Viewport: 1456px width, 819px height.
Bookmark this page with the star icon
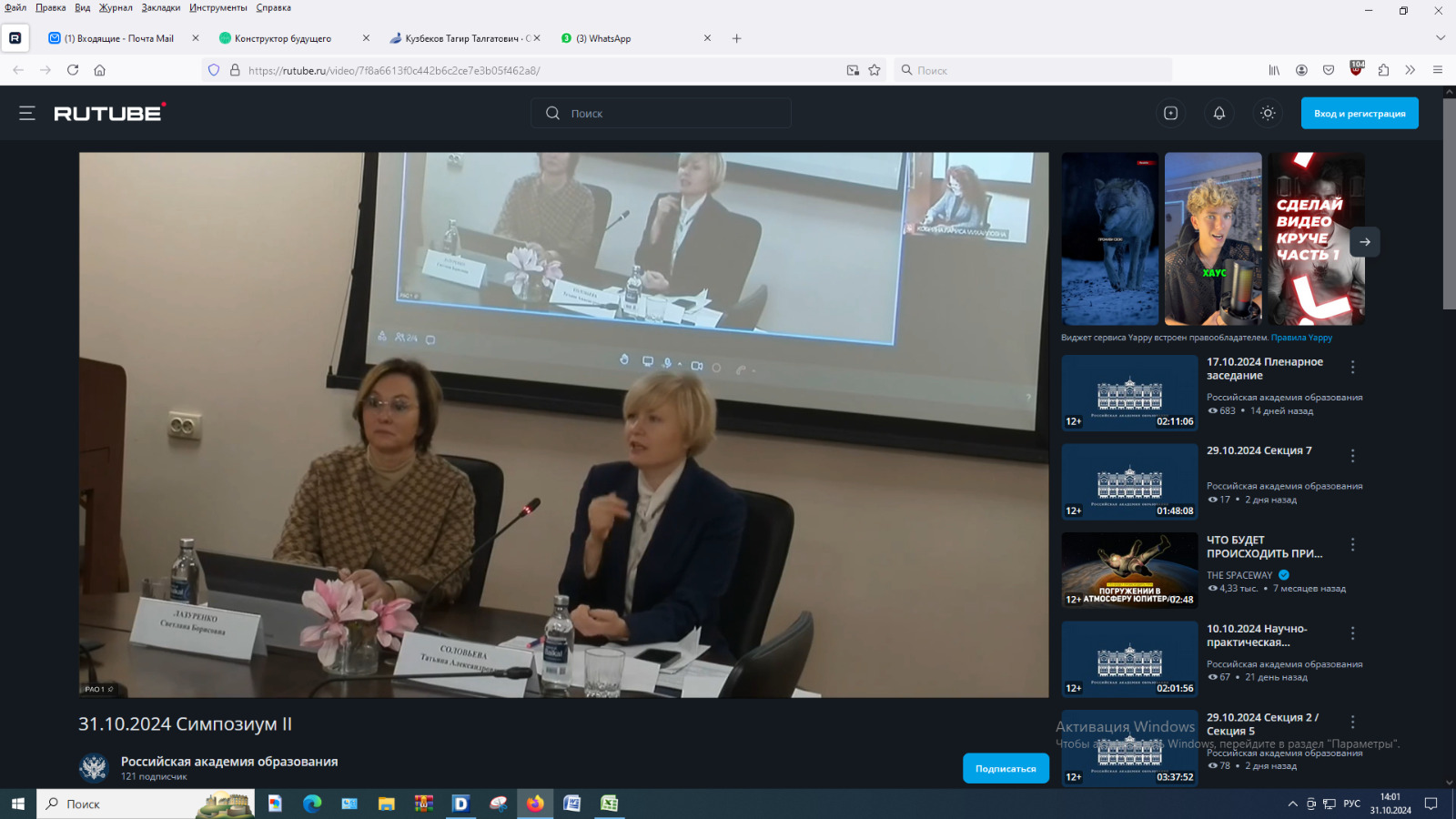coord(875,70)
